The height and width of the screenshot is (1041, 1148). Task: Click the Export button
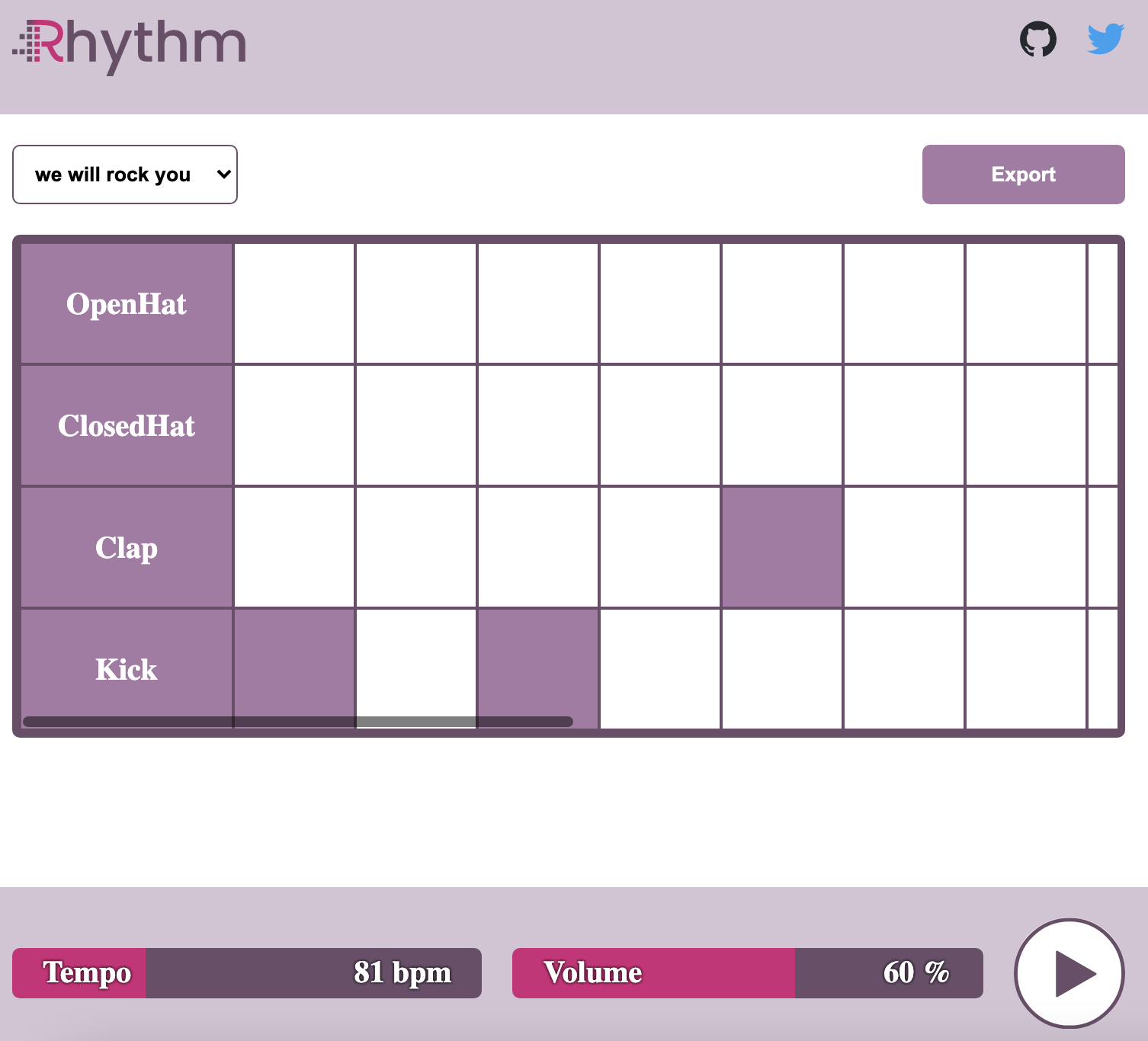(1024, 175)
